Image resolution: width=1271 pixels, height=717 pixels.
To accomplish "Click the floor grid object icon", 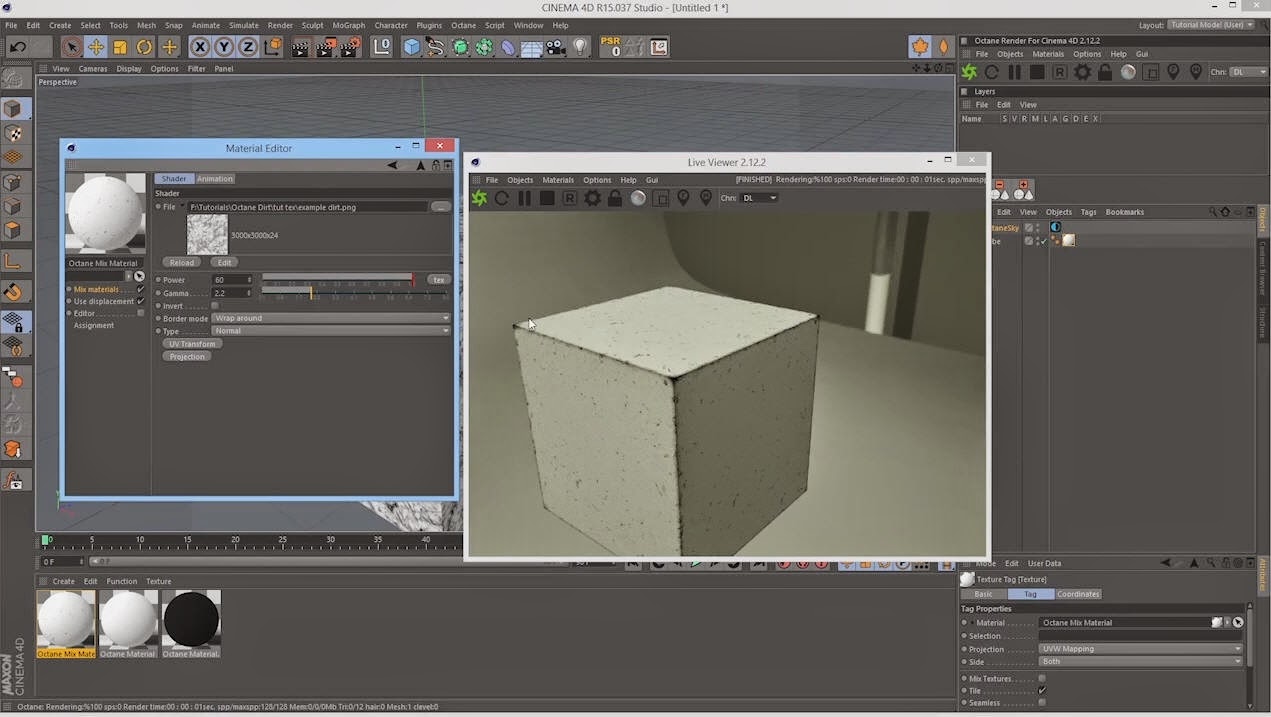I will tap(532, 47).
